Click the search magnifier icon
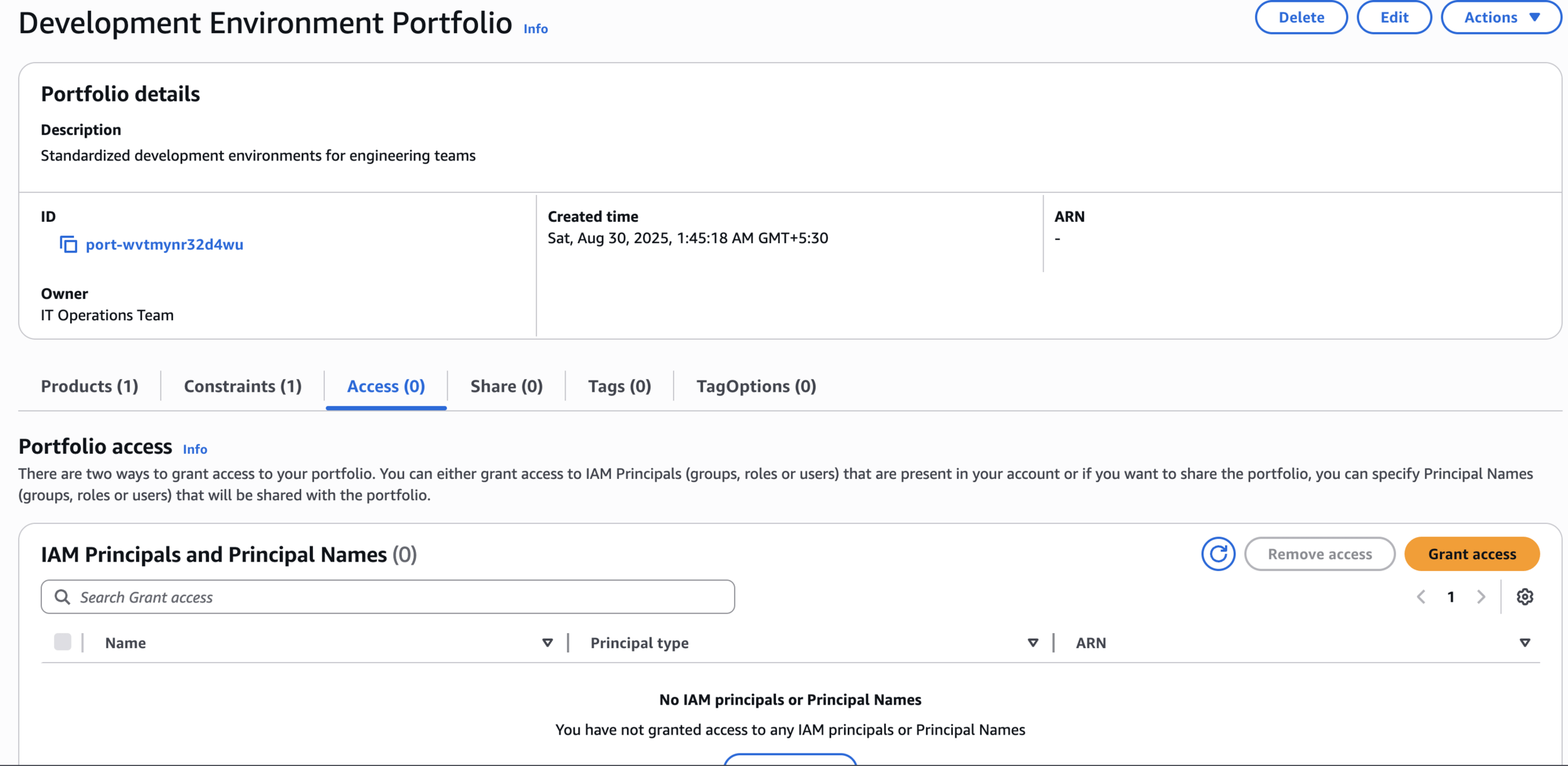This screenshot has height=766, width=1568. tap(62, 597)
